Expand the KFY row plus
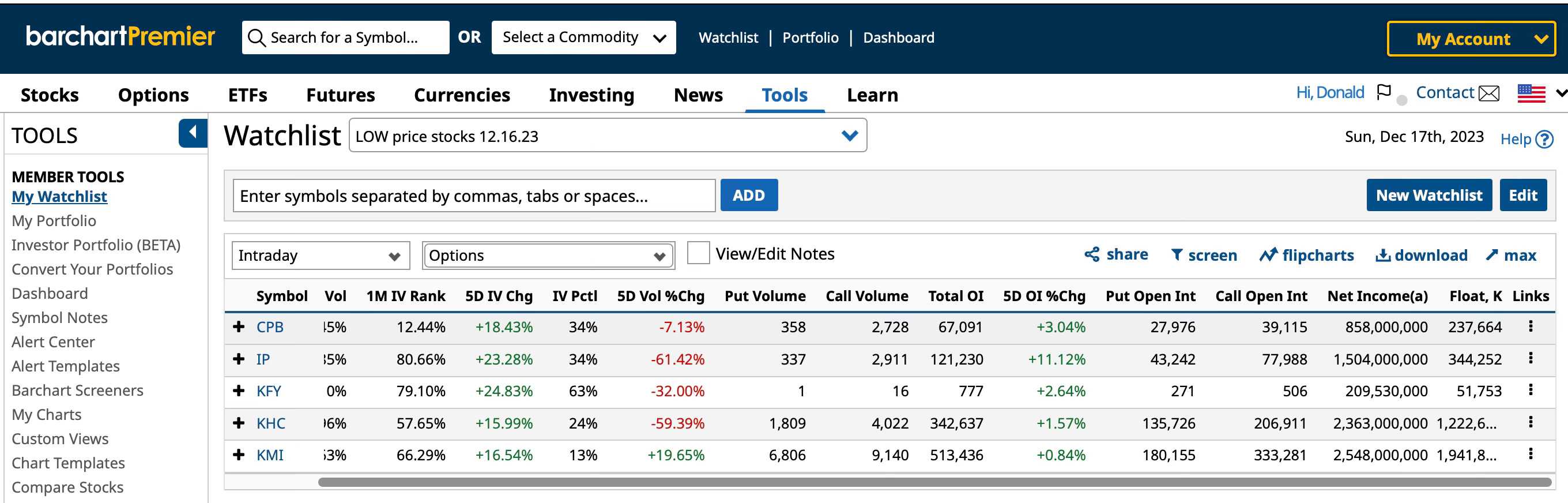The image size is (1568, 503). click(x=239, y=391)
